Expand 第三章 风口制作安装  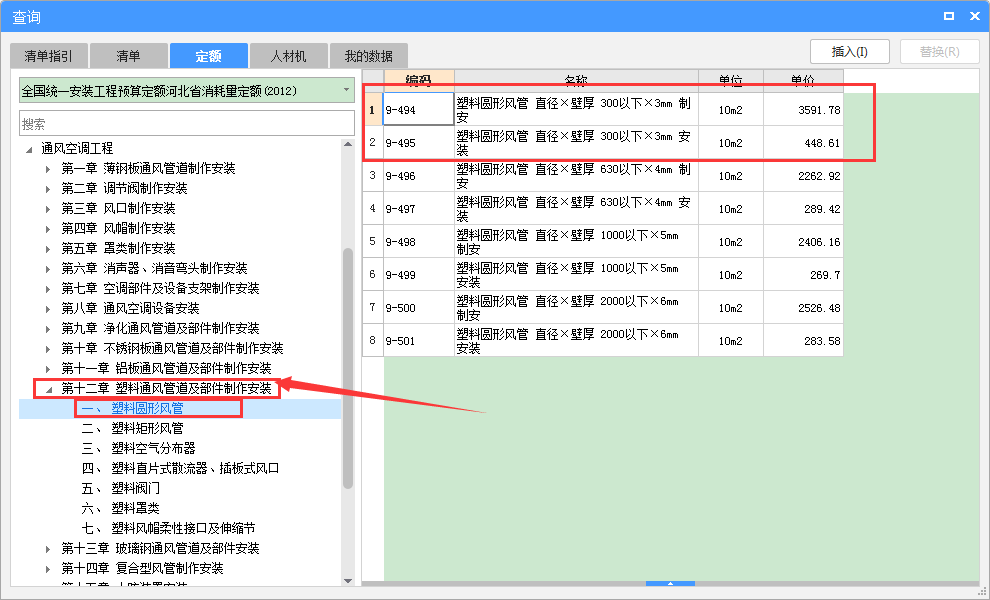[48, 209]
